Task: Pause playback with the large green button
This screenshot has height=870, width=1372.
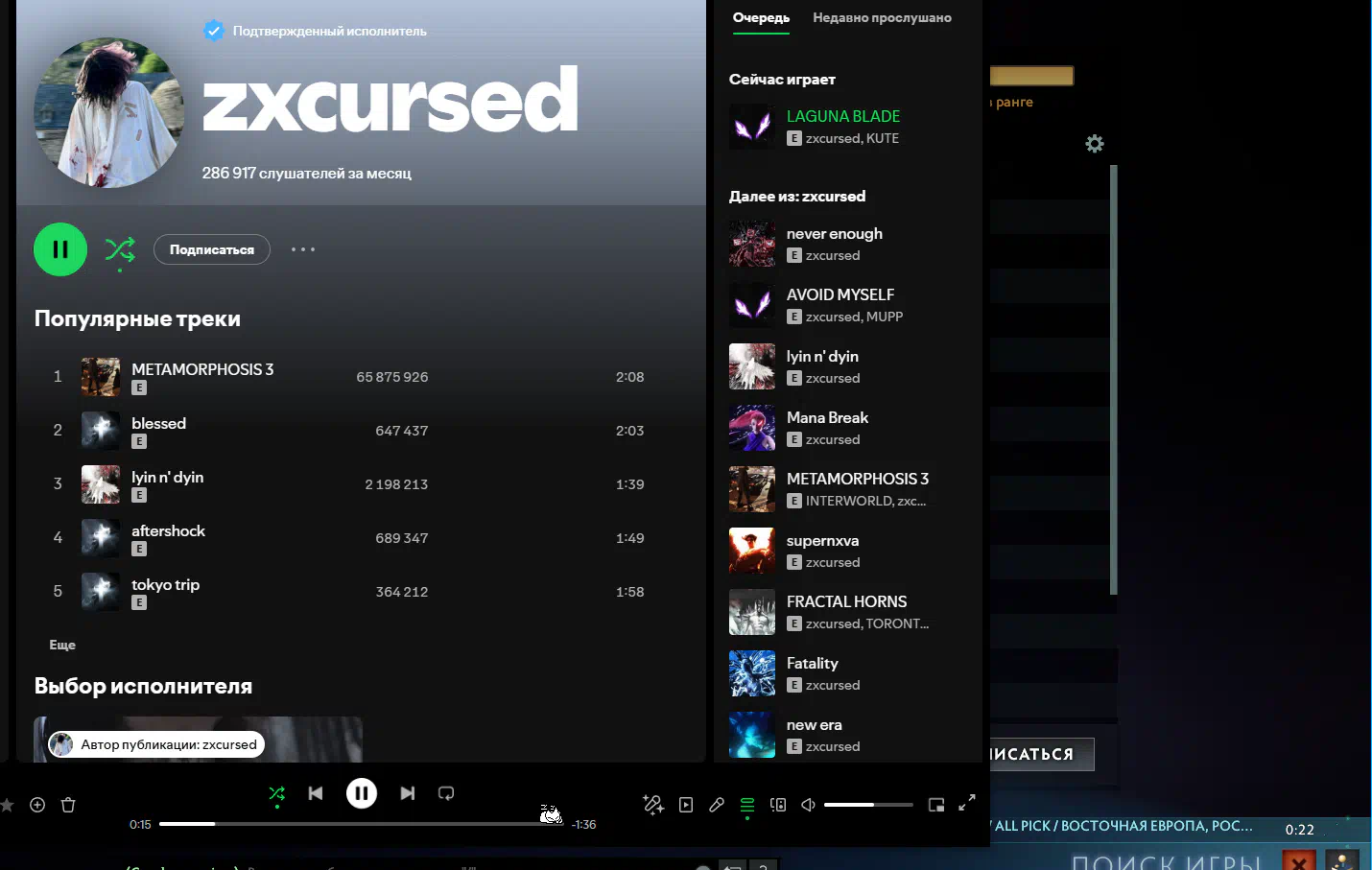Action: click(60, 249)
